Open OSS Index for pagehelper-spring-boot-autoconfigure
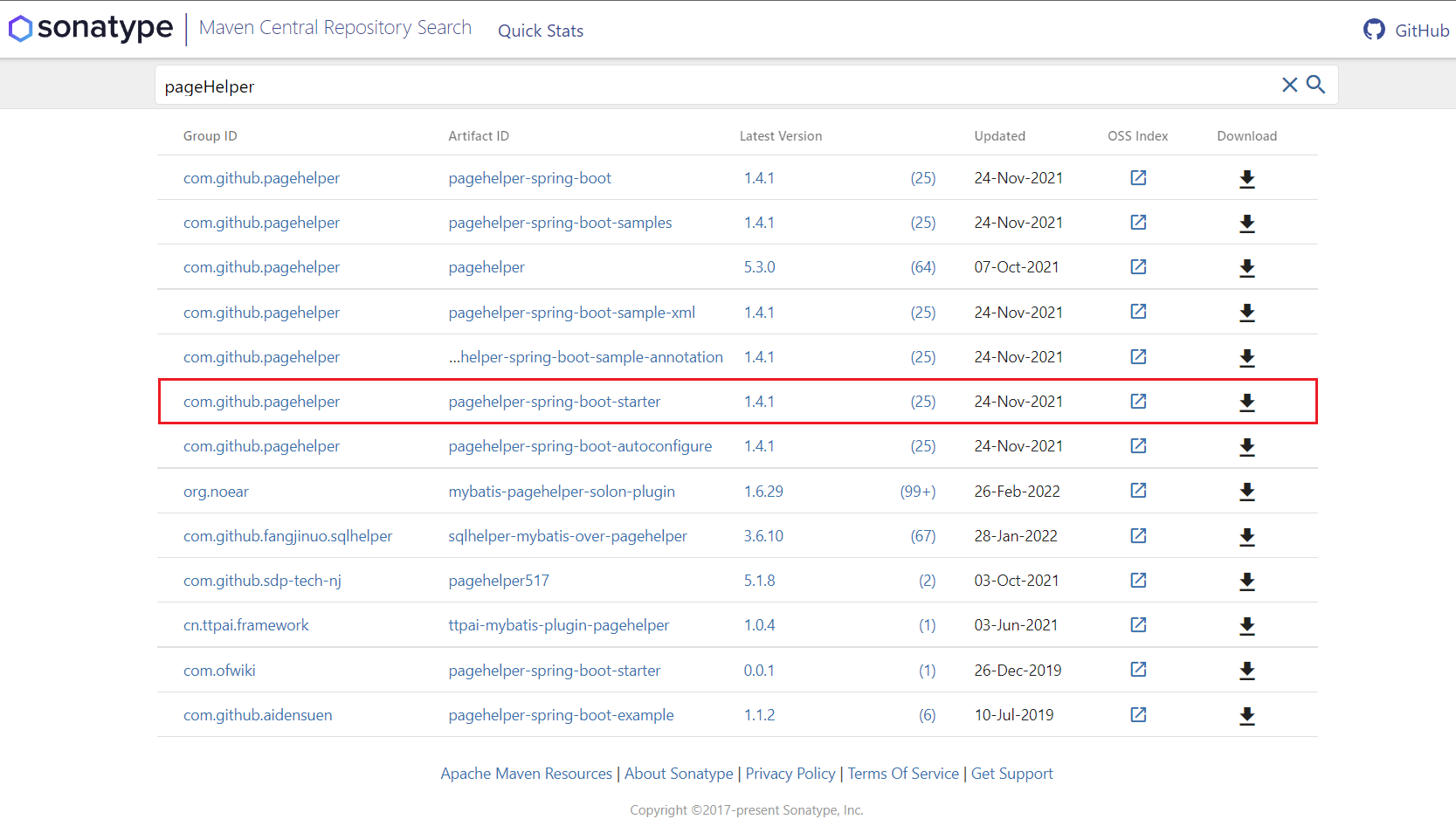The width and height of the screenshot is (1456, 826). point(1137,446)
